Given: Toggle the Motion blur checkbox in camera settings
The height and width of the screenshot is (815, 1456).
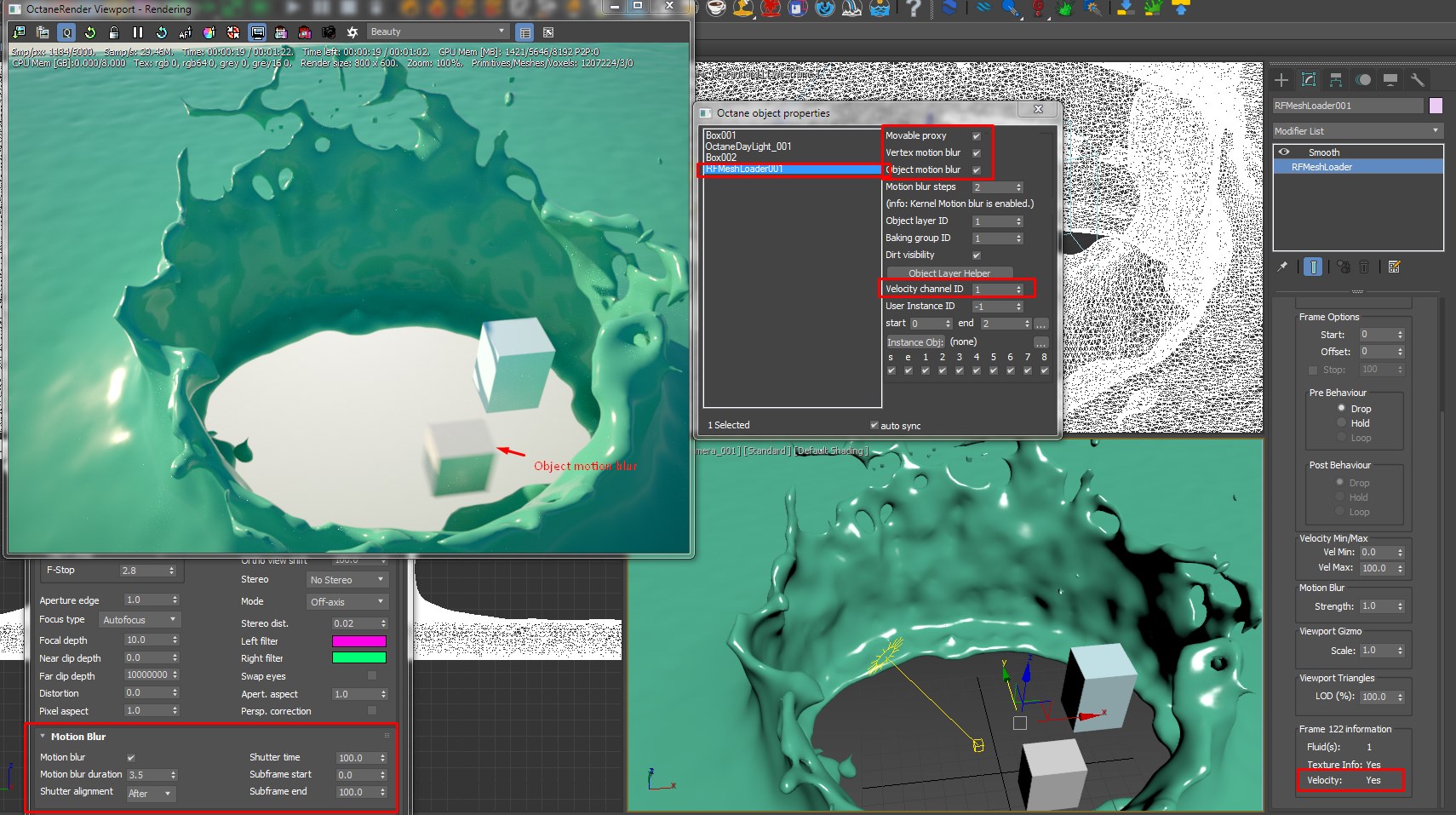Looking at the screenshot, I should 131,757.
